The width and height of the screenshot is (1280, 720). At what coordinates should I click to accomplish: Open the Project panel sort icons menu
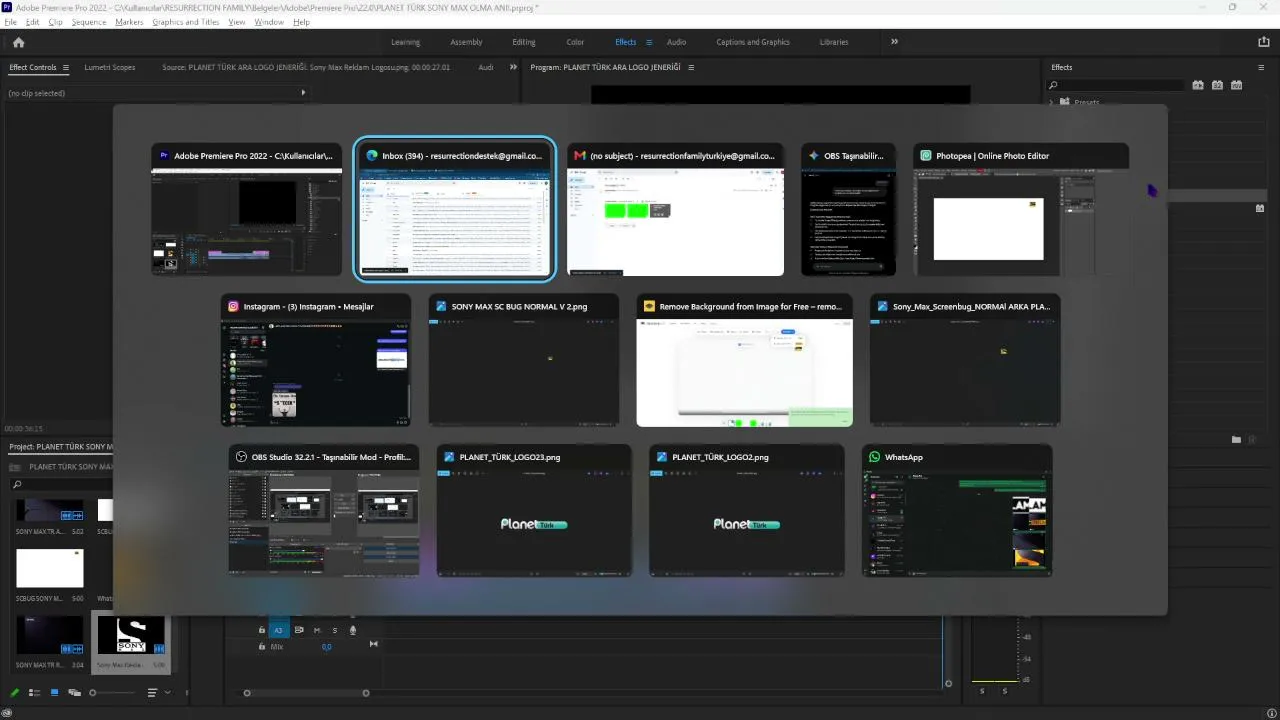[152, 692]
